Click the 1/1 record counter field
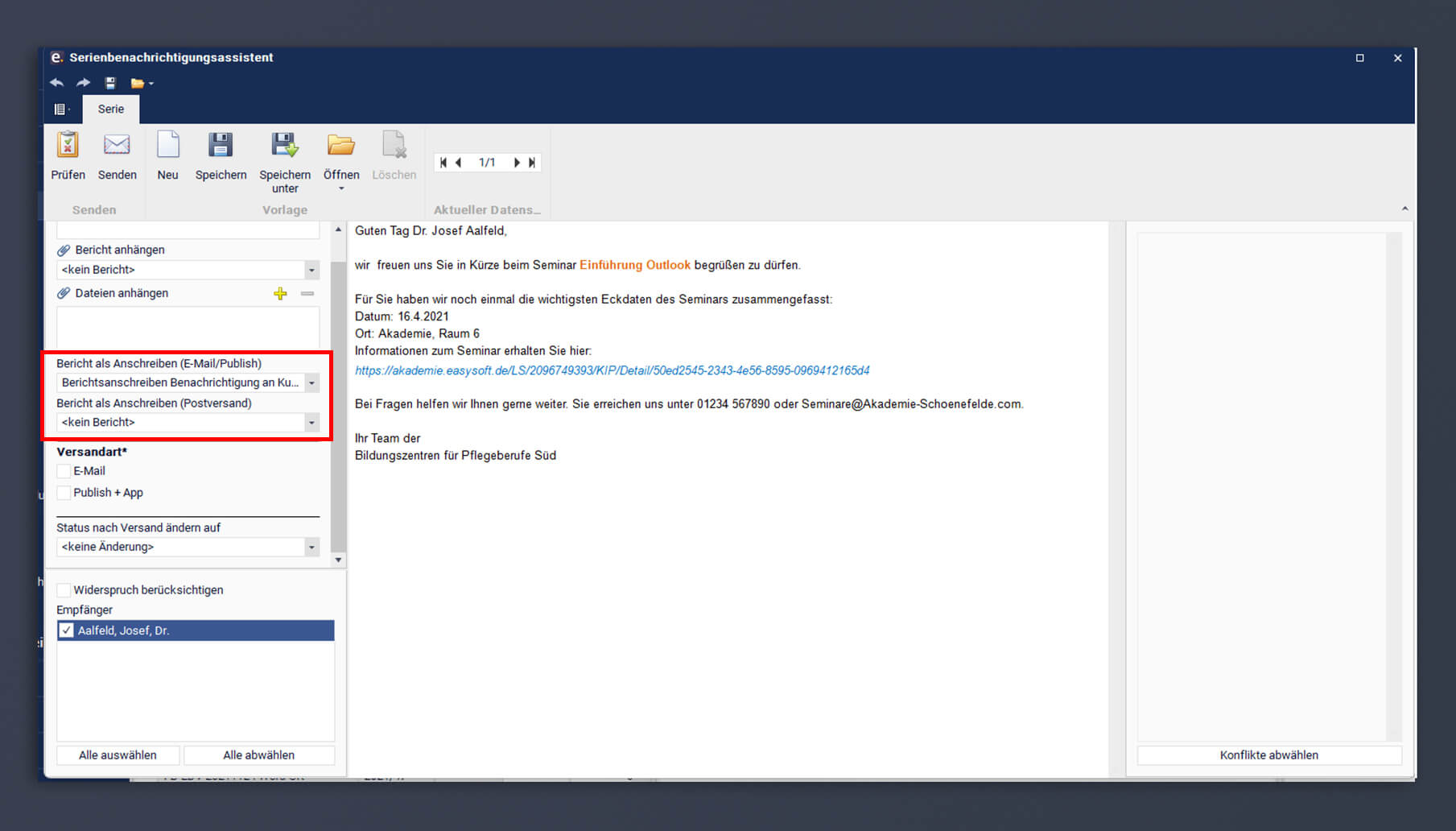The height and width of the screenshot is (831, 1456). point(487,163)
